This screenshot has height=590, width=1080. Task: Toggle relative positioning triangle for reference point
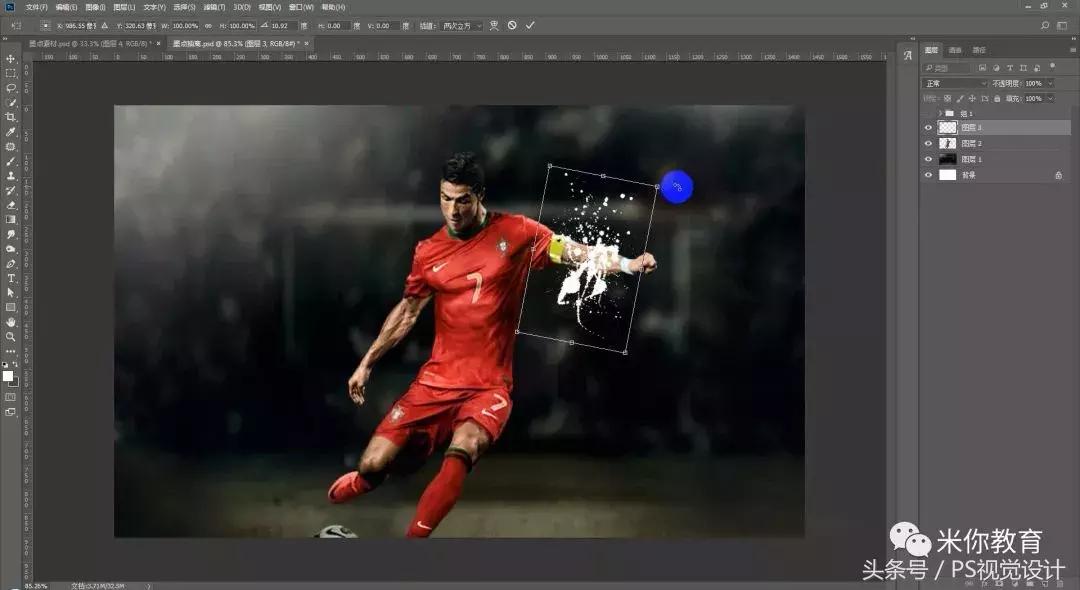click(x=104, y=25)
